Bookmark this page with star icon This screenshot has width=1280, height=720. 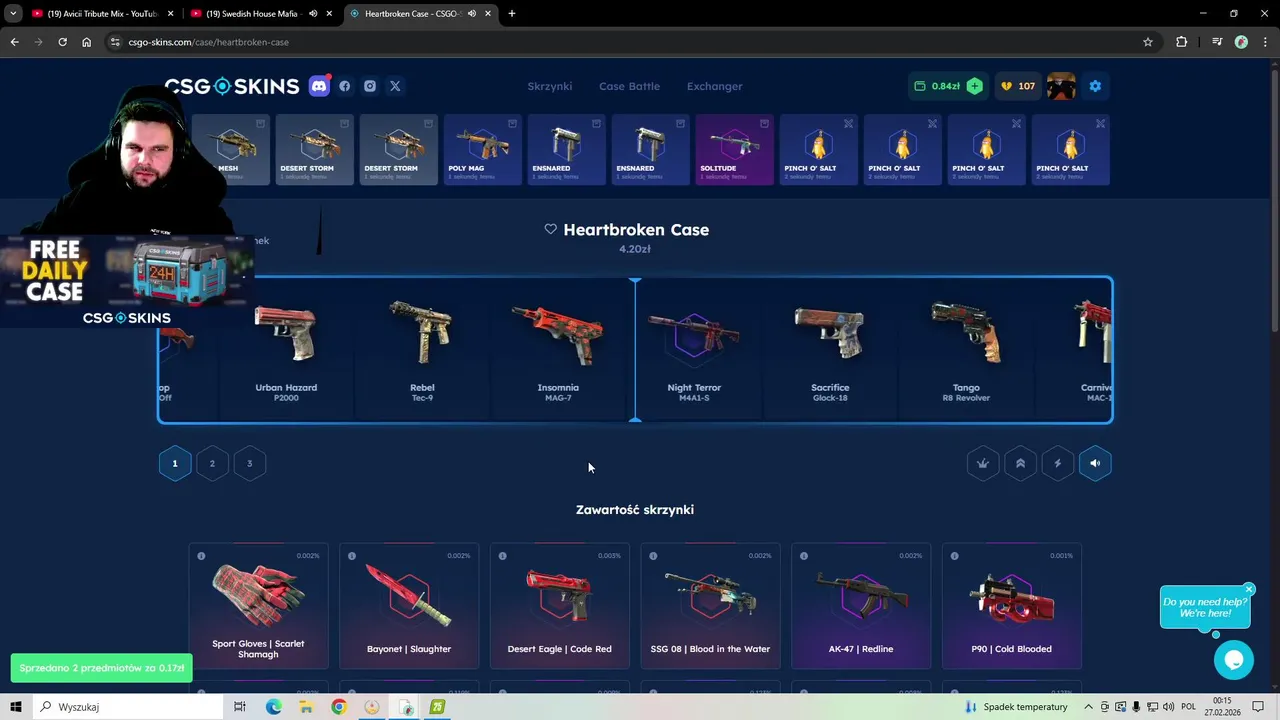point(1148,42)
